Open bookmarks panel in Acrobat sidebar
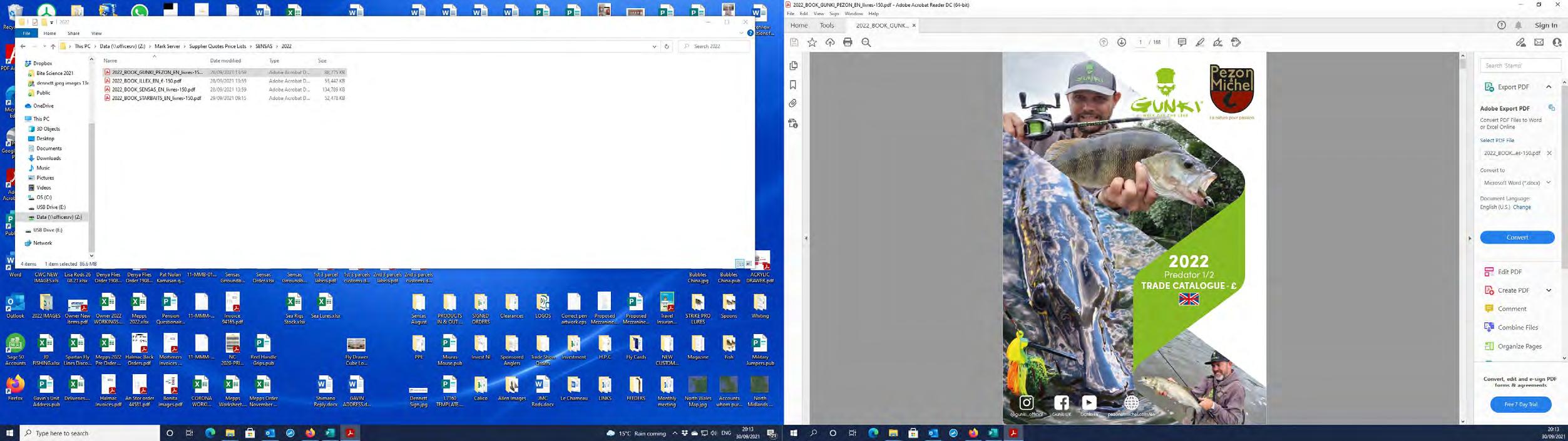The image size is (1568, 441). [x=794, y=85]
